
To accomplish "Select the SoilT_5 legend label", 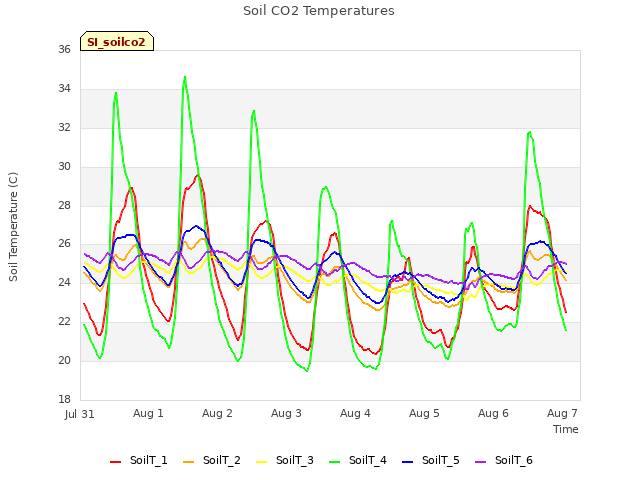I will [441, 460].
